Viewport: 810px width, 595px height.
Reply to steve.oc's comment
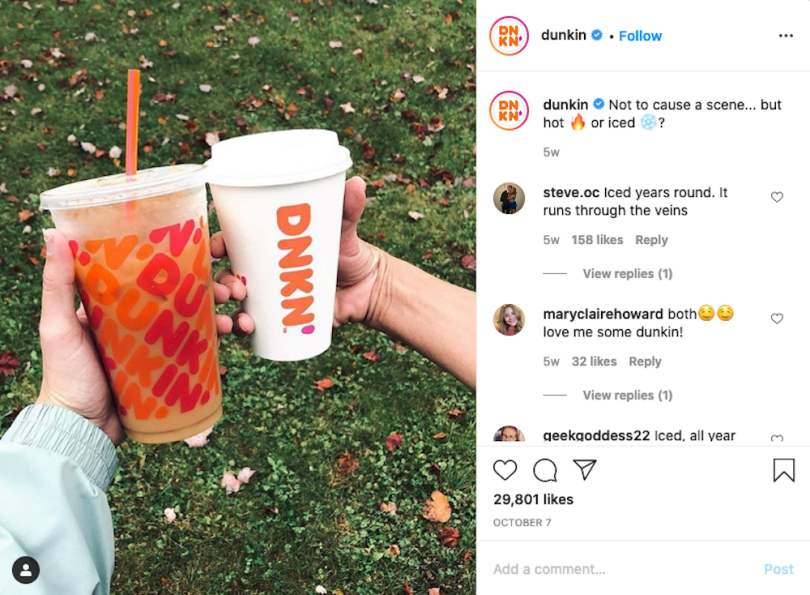(651, 240)
